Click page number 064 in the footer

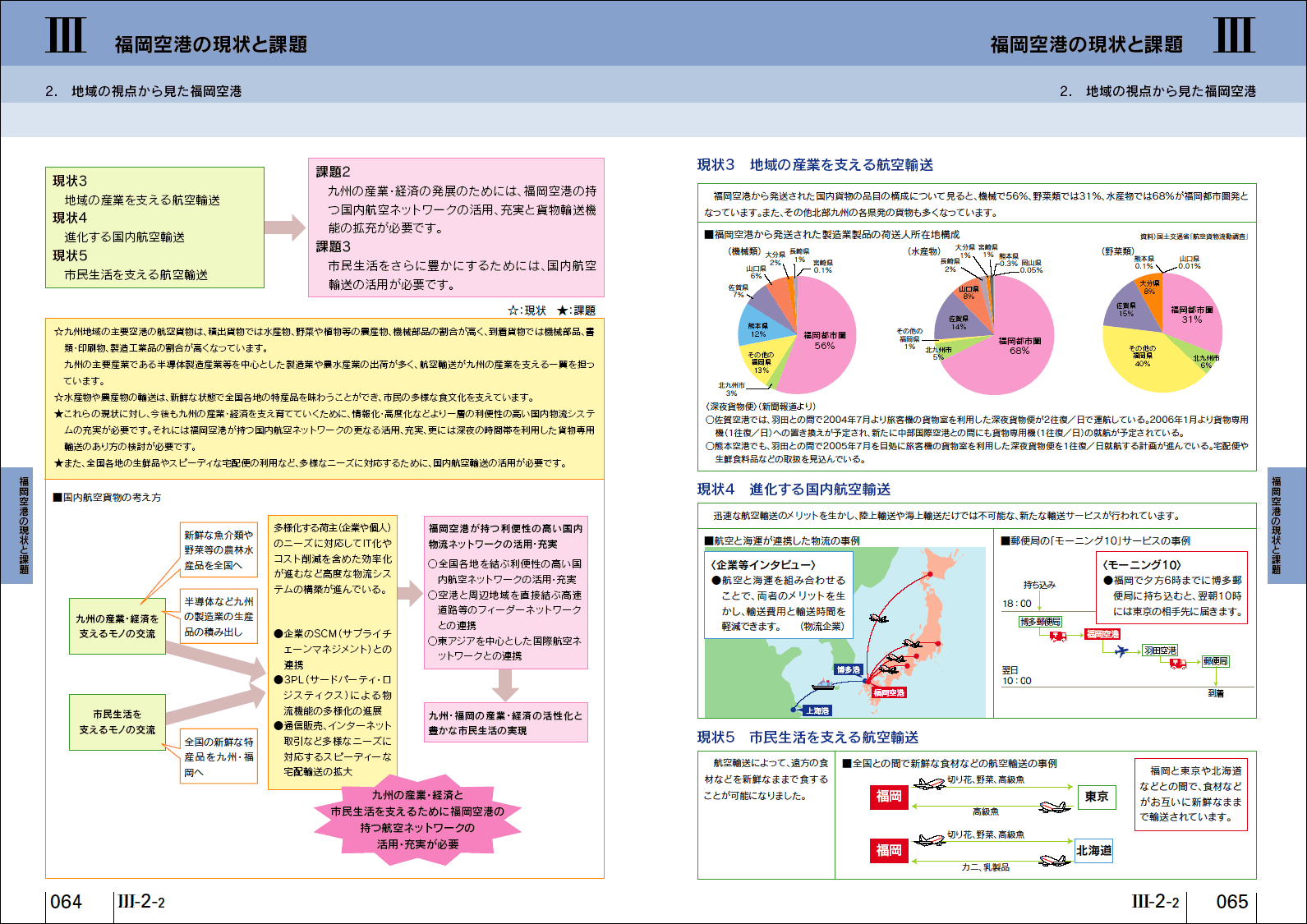click(x=67, y=902)
